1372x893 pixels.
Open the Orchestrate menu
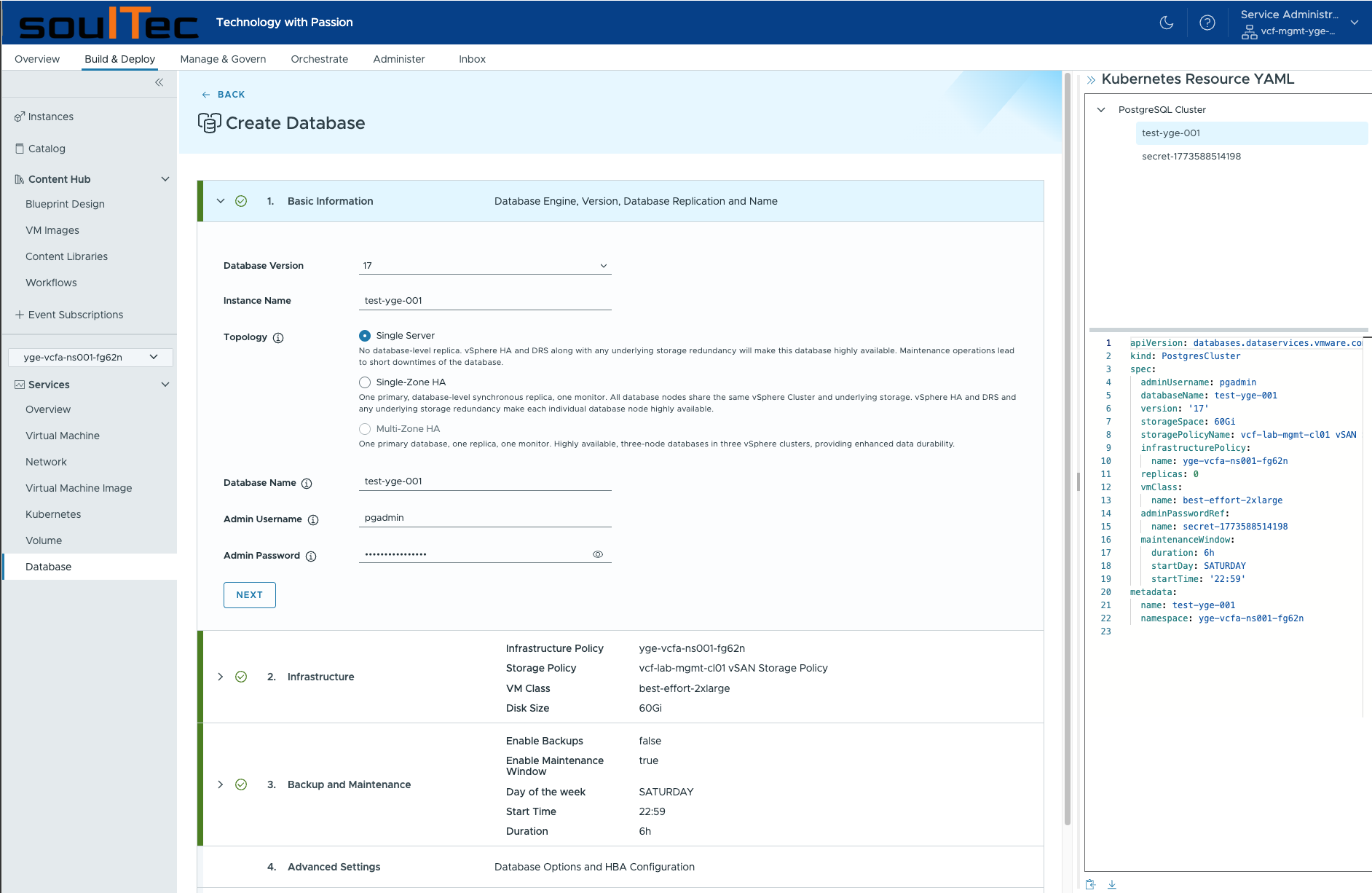(x=319, y=59)
